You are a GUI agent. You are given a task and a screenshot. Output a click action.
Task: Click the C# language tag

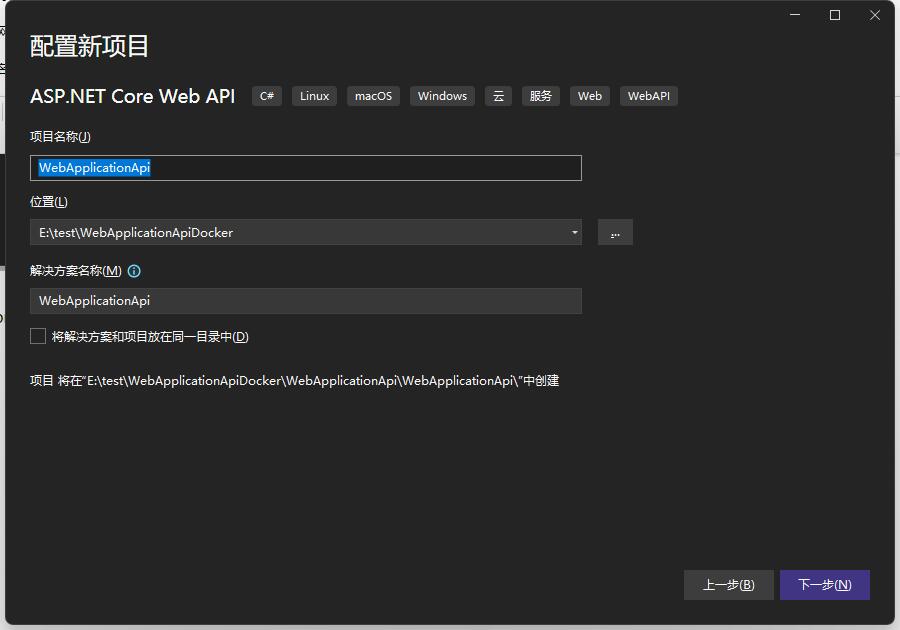[267, 96]
